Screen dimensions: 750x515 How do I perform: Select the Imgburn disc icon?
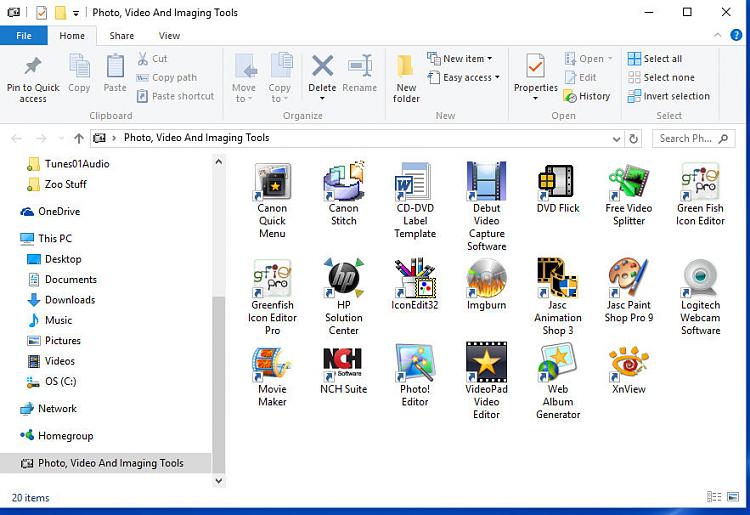(x=486, y=278)
